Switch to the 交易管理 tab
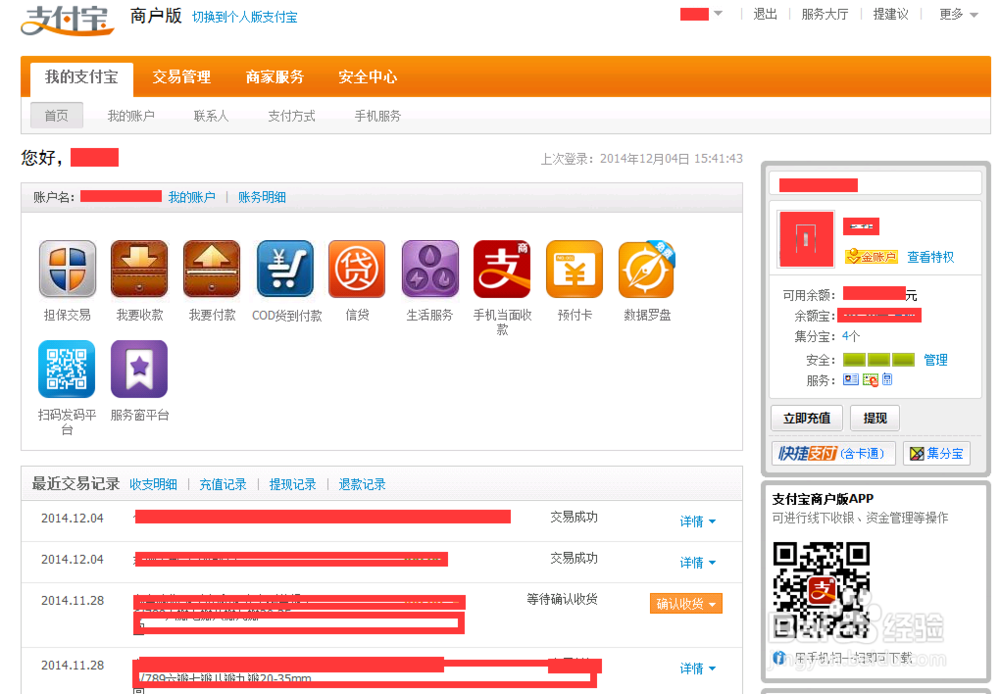Screen dimensions: 1000x694 pos(181,75)
